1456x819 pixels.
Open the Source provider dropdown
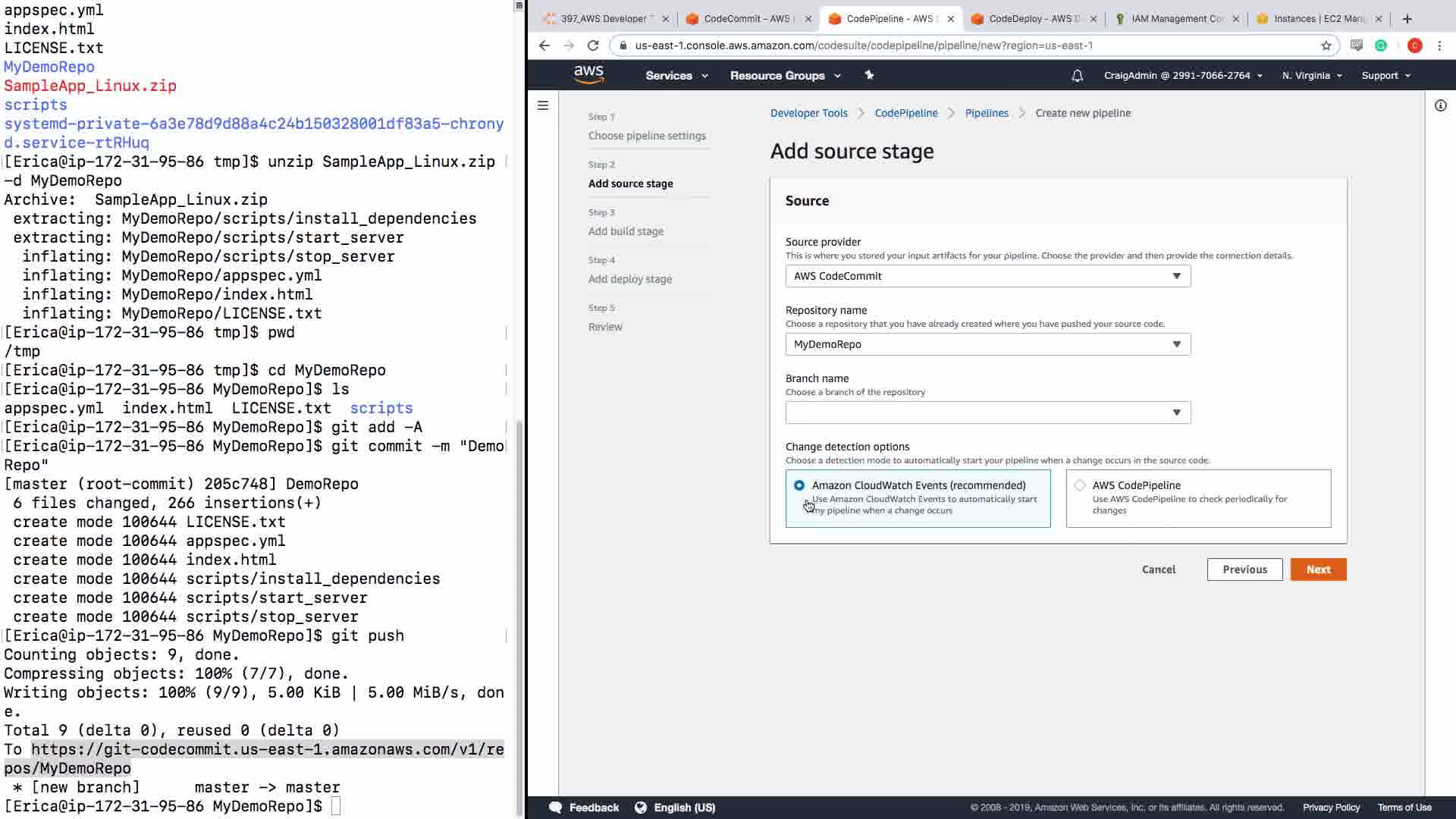(987, 276)
